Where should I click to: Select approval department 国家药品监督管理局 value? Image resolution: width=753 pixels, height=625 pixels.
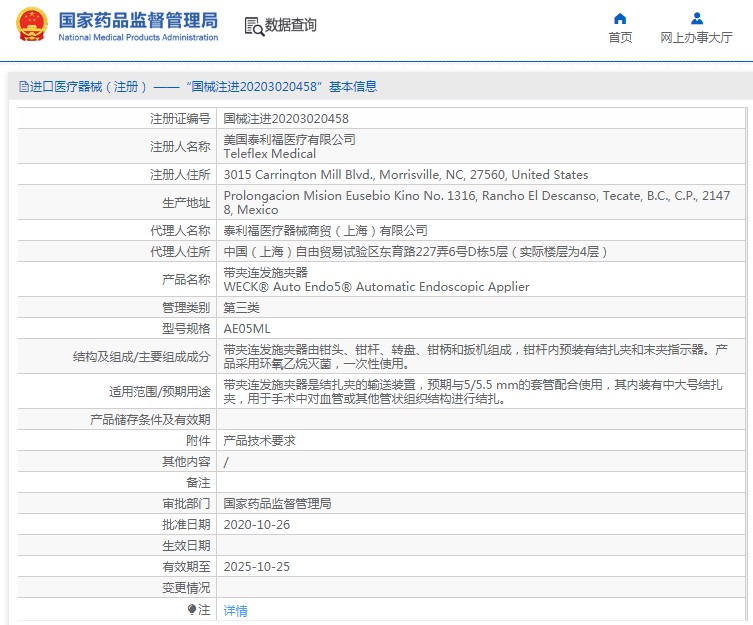[278, 504]
